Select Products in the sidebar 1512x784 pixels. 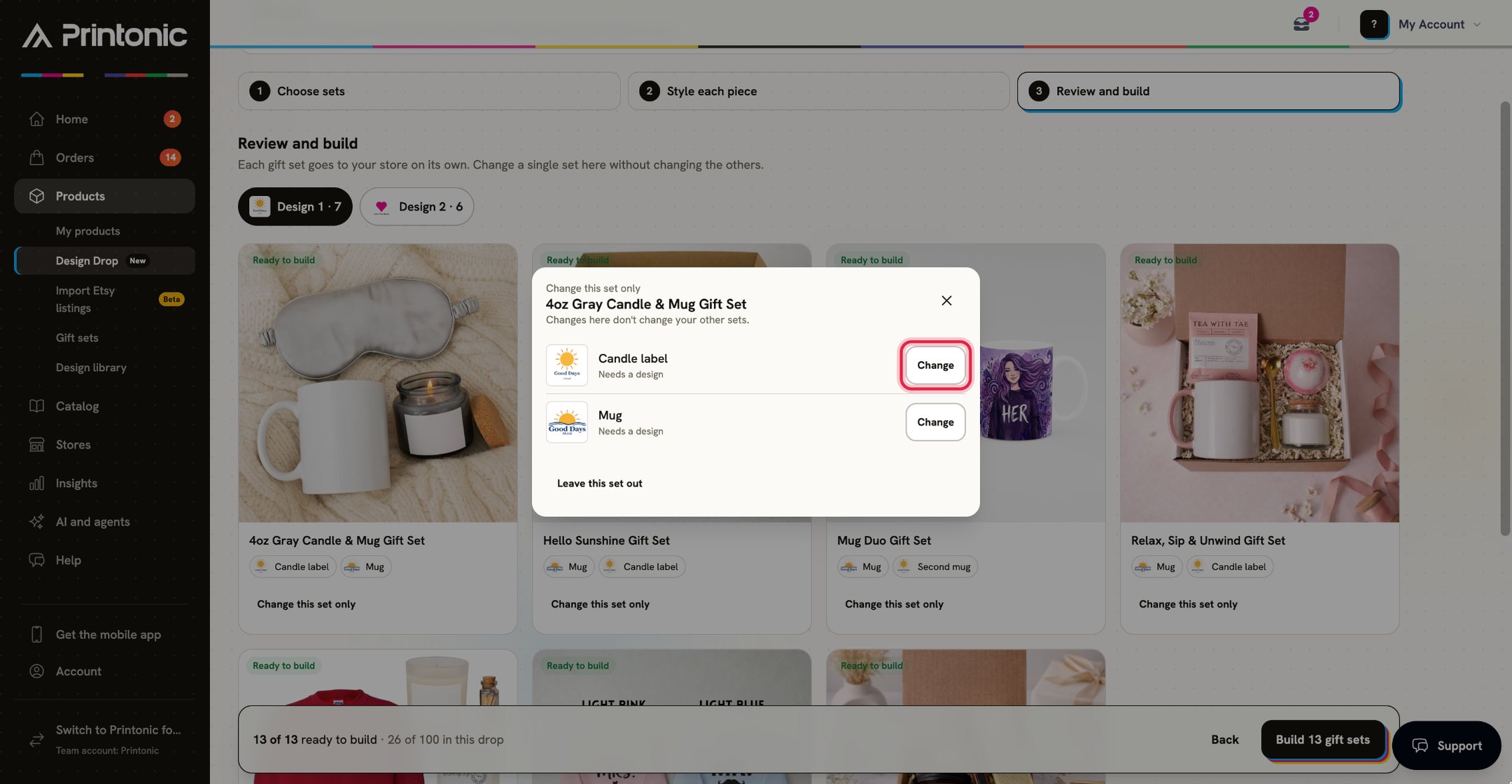pyautogui.click(x=104, y=196)
